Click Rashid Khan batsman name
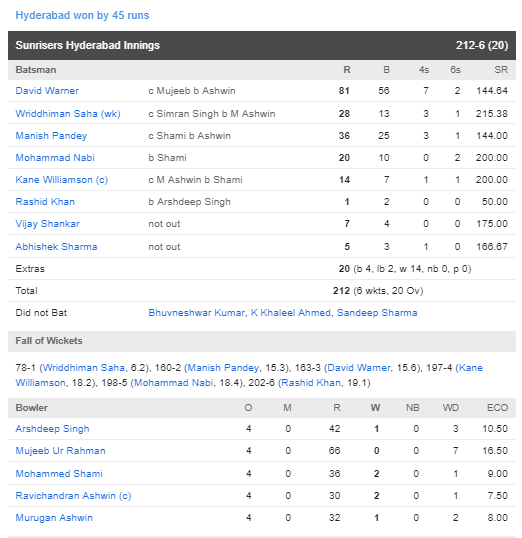 coord(45,201)
